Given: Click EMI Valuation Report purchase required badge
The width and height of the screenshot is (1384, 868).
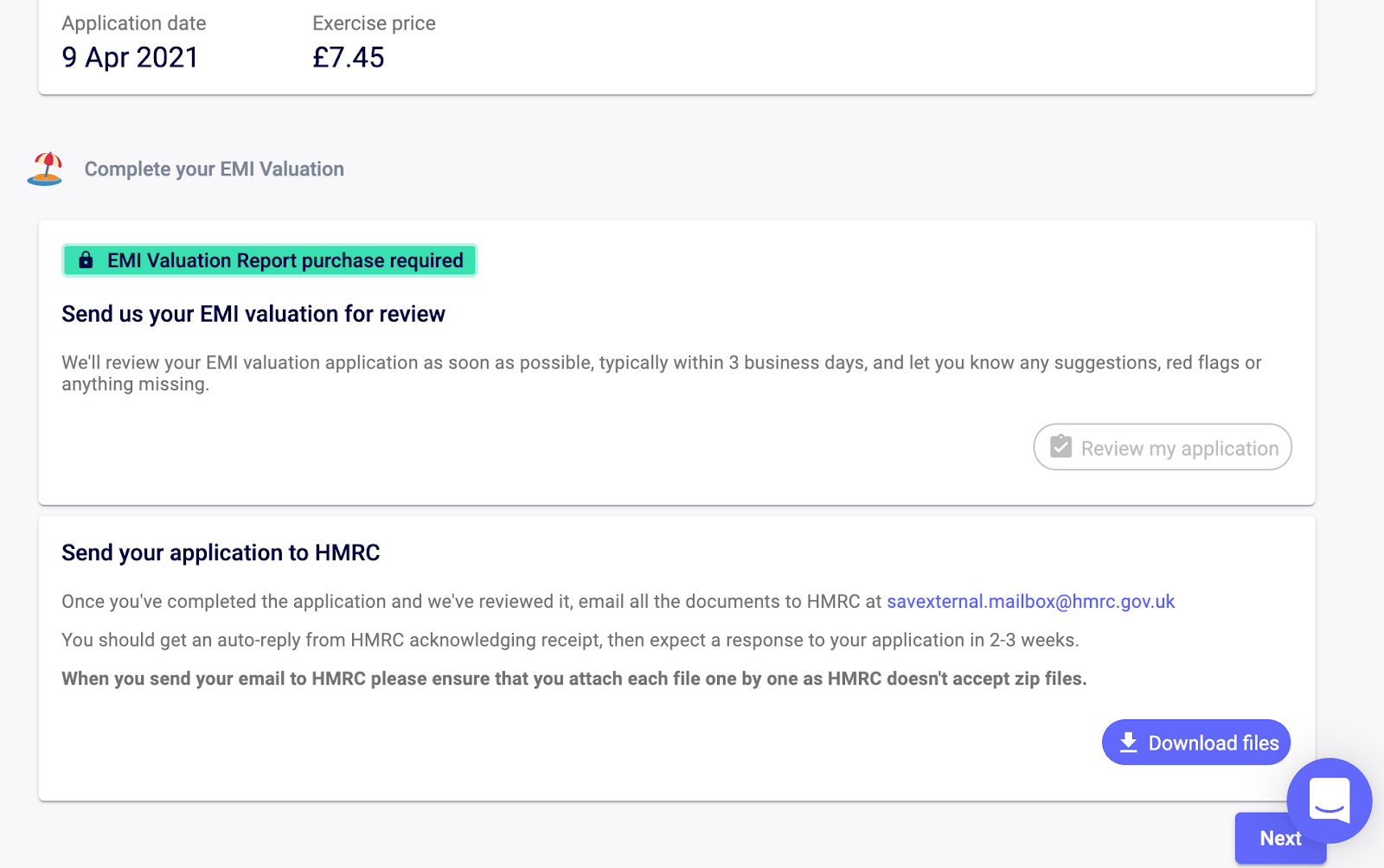Looking at the screenshot, I should click(x=269, y=260).
